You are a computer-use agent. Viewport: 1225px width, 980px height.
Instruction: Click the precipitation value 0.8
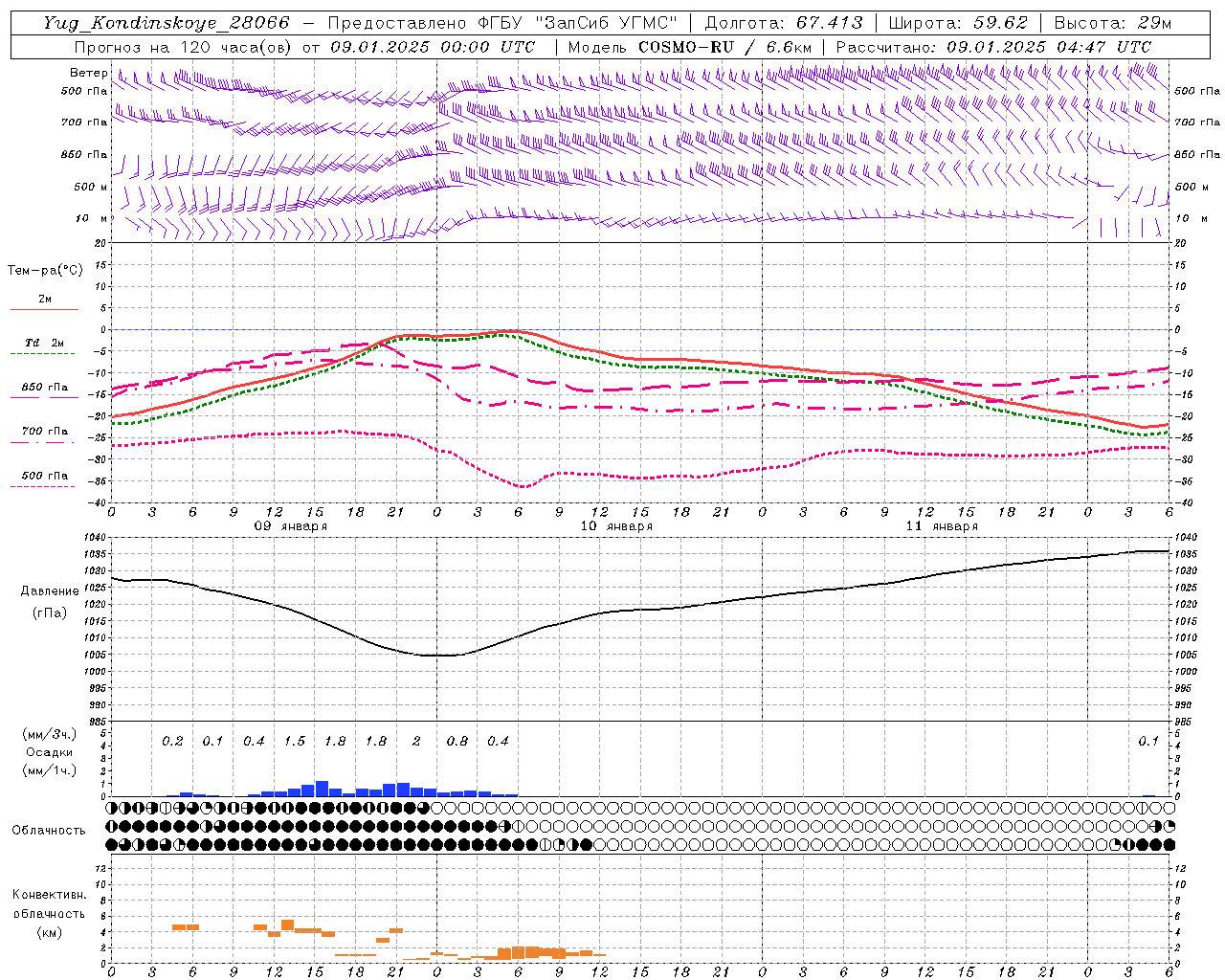pos(457,741)
